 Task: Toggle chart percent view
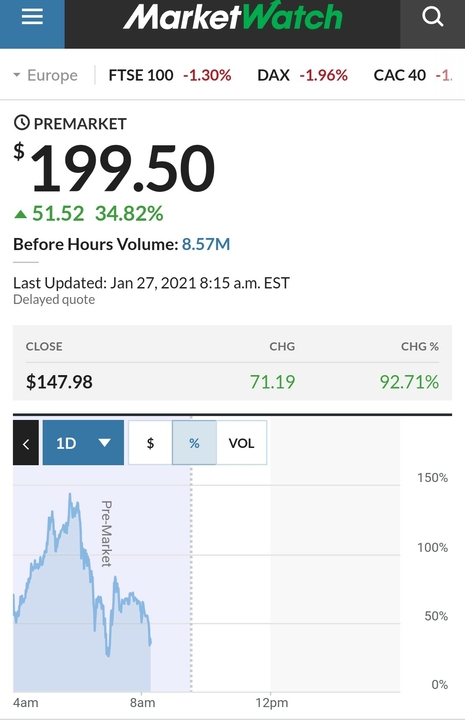[194, 443]
